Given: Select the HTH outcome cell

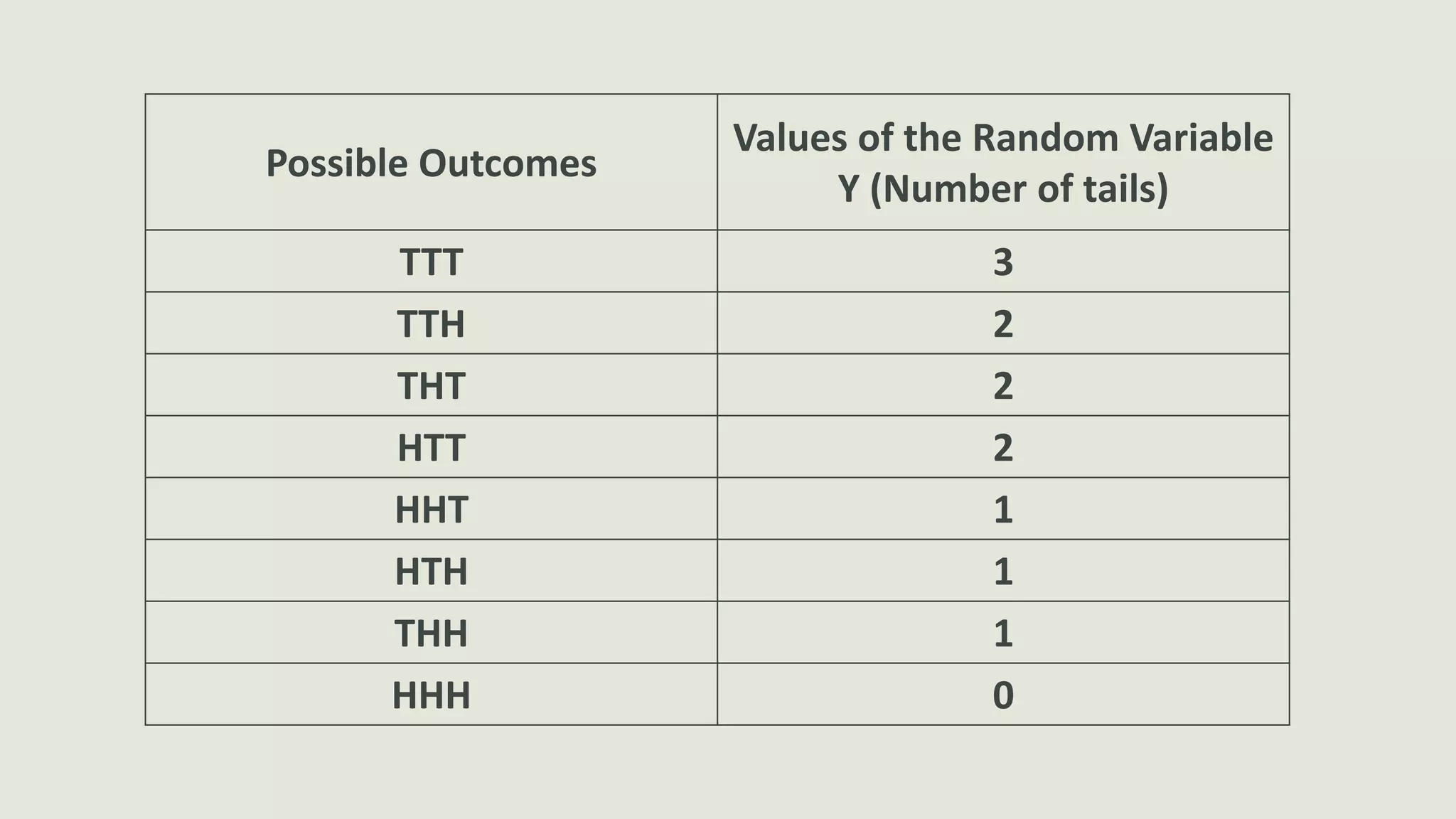Looking at the screenshot, I should [432, 570].
